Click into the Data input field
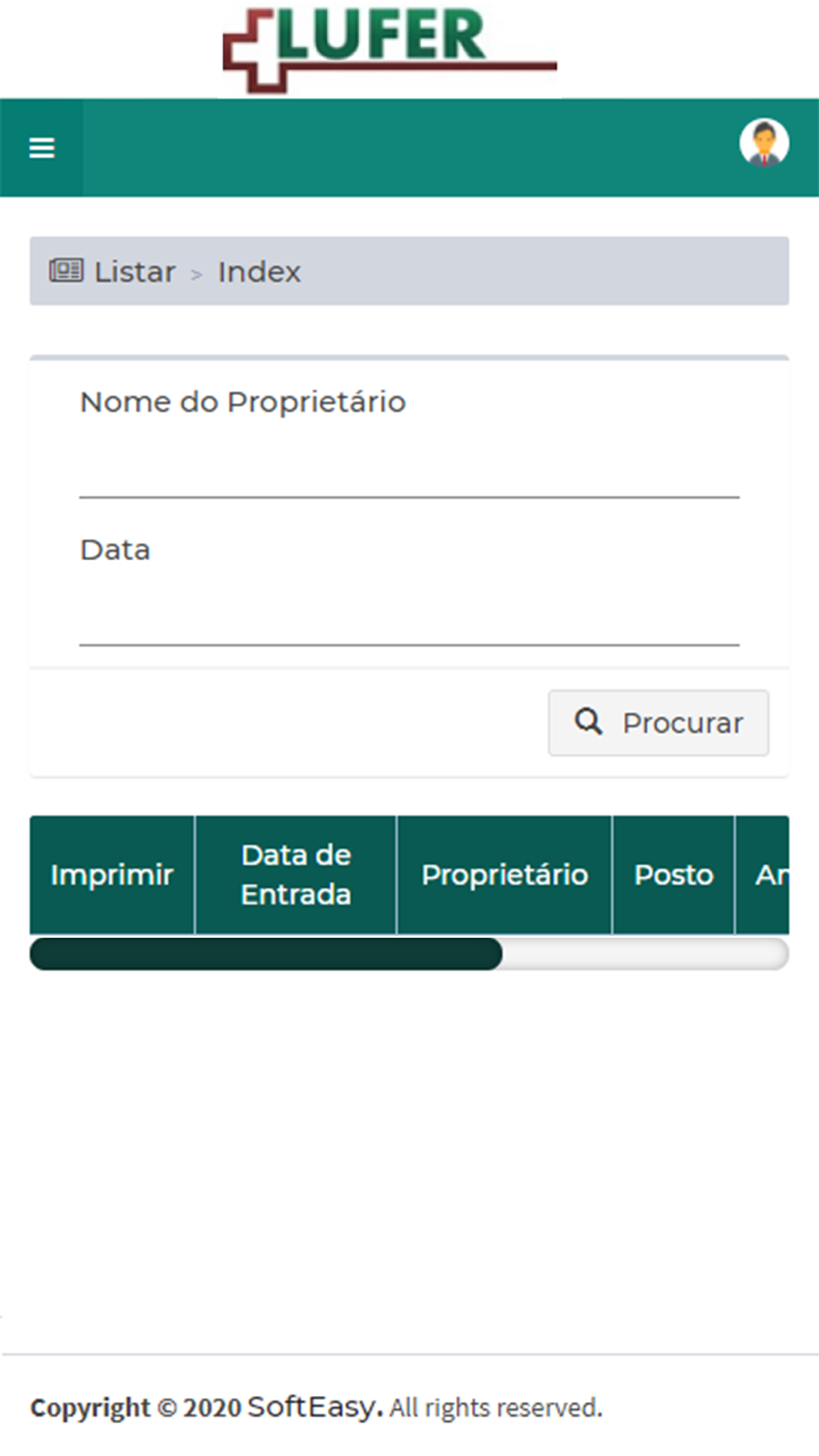 tap(409, 617)
